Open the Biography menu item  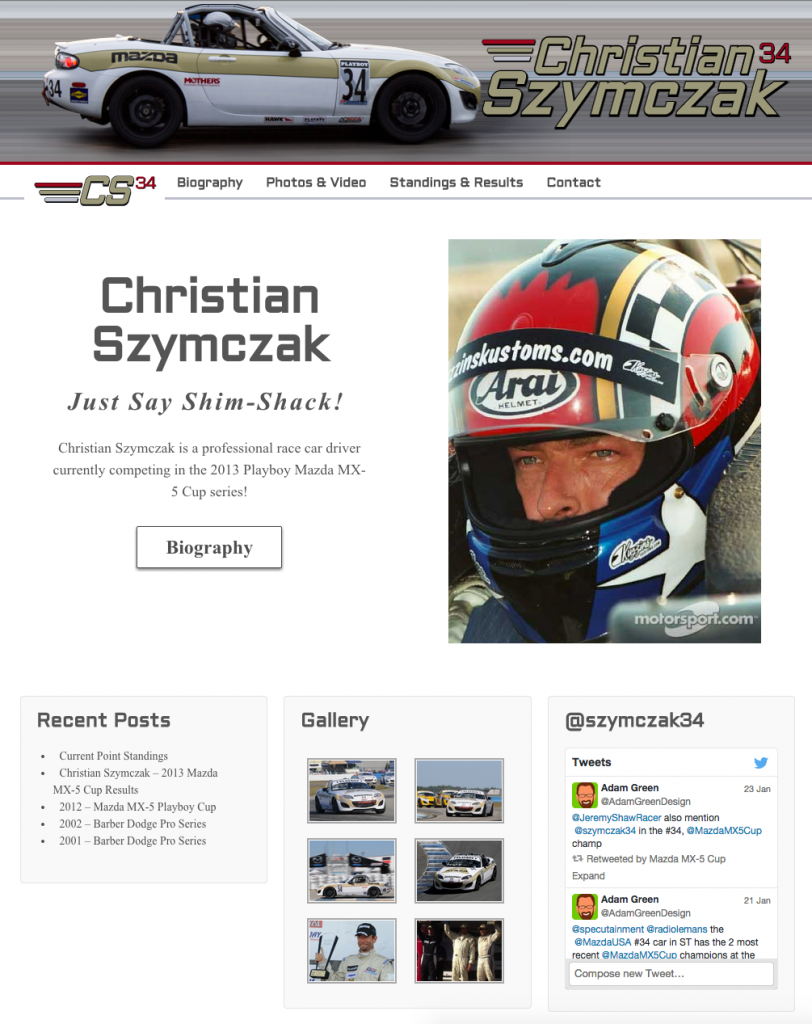[210, 182]
